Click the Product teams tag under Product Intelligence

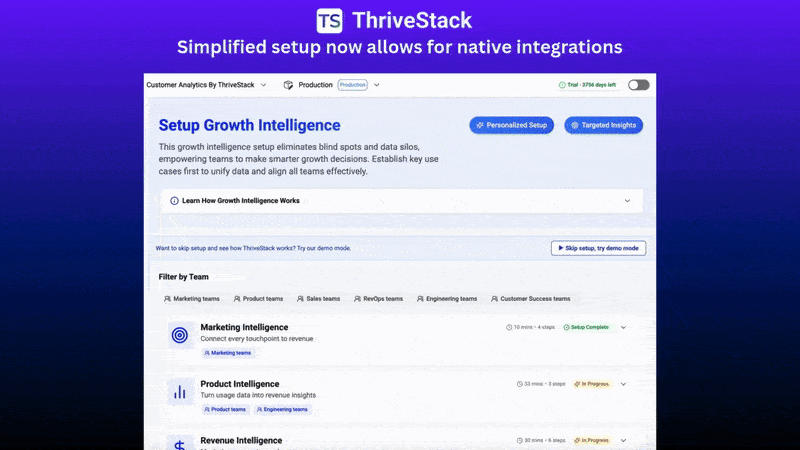[225, 410]
